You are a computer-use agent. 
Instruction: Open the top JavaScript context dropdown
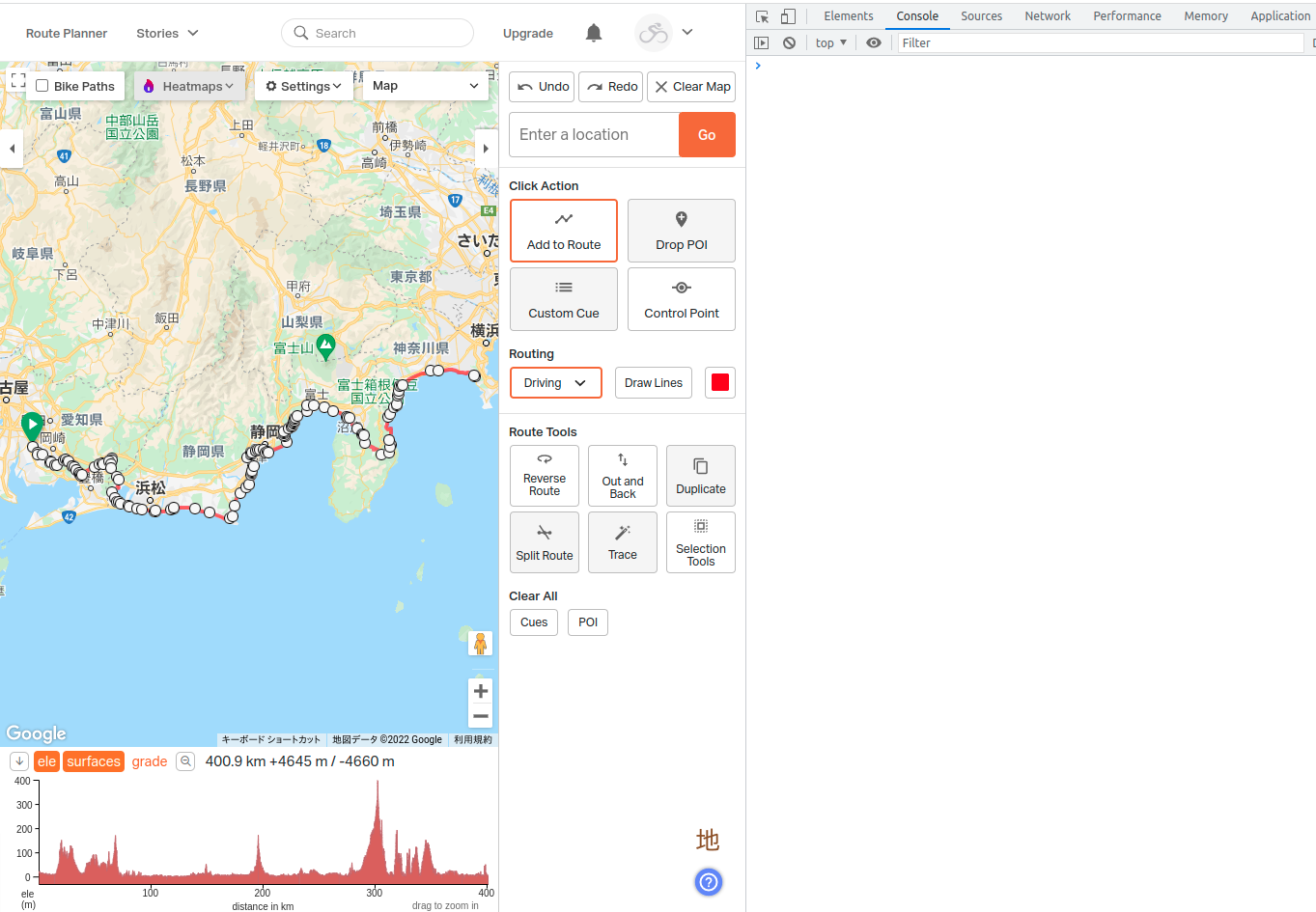(831, 43)
